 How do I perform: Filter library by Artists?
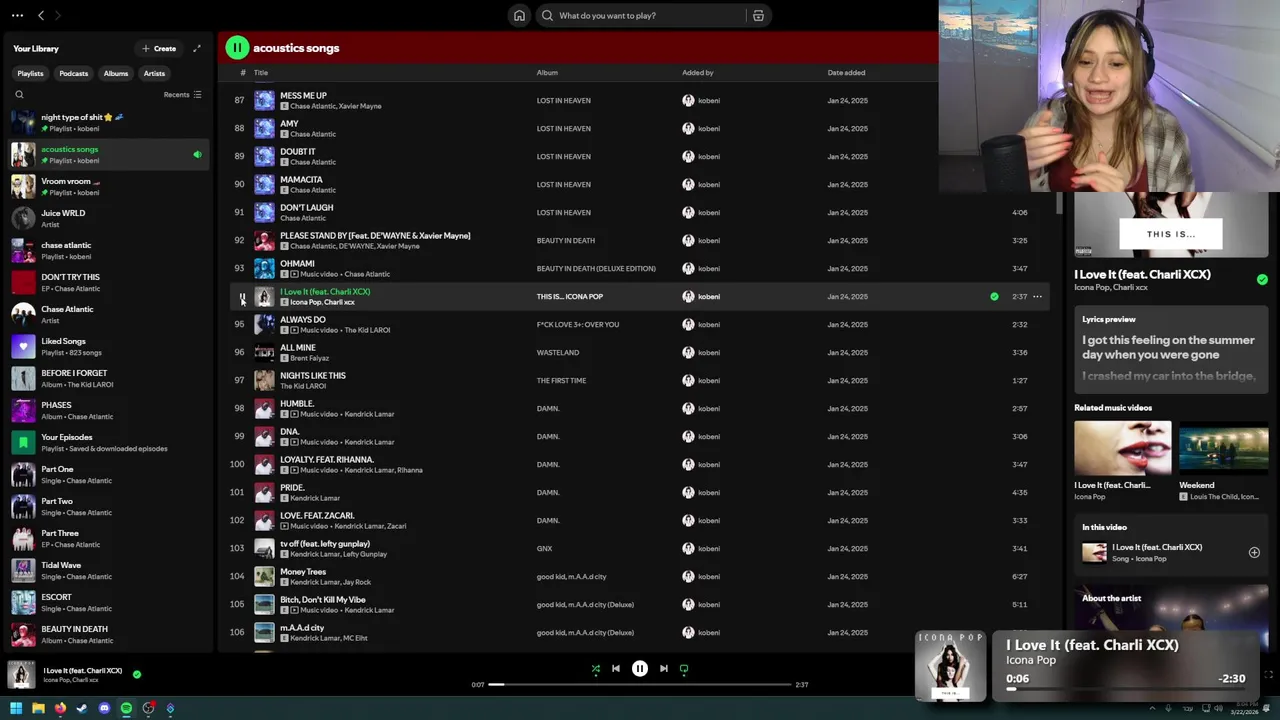coord(154,73)
